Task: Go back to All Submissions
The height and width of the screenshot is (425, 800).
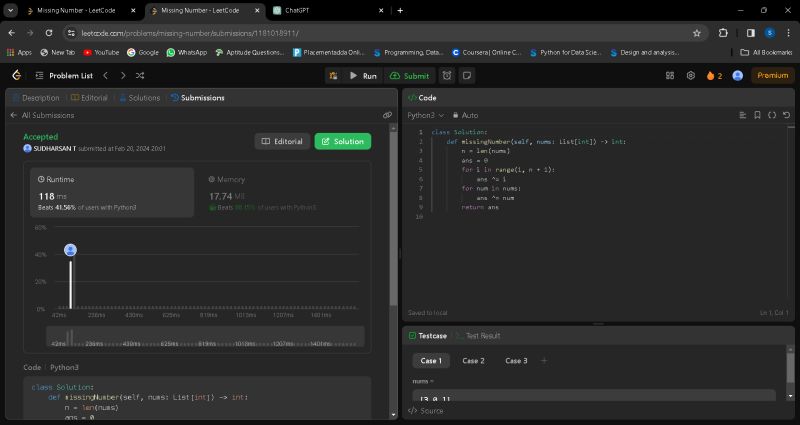Action: point(42,115)
